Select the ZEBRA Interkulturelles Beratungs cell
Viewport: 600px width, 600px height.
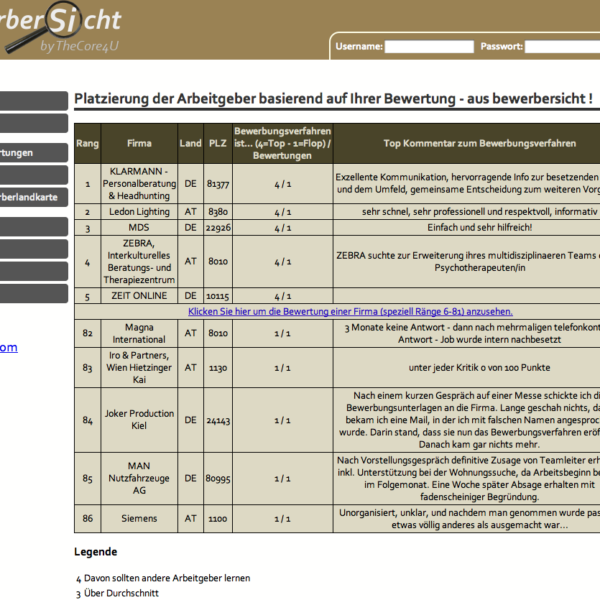click(139, 262)
